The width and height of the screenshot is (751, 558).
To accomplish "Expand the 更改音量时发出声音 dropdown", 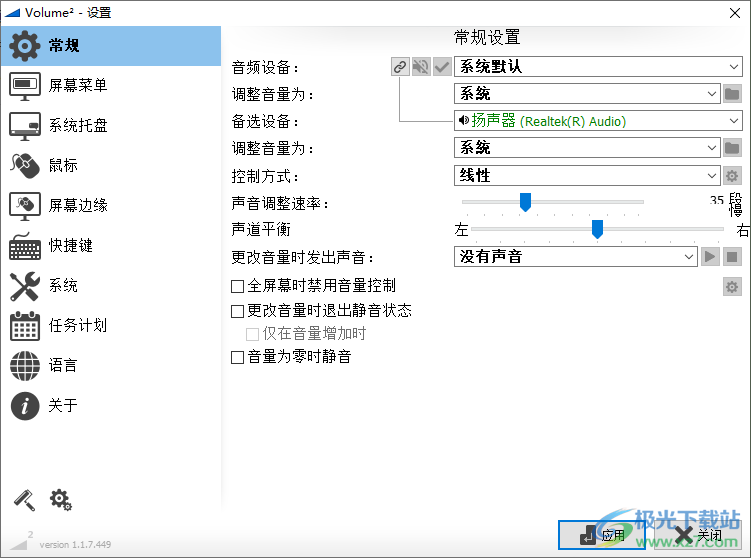I will pyautogui.click(x=575, y=257).
